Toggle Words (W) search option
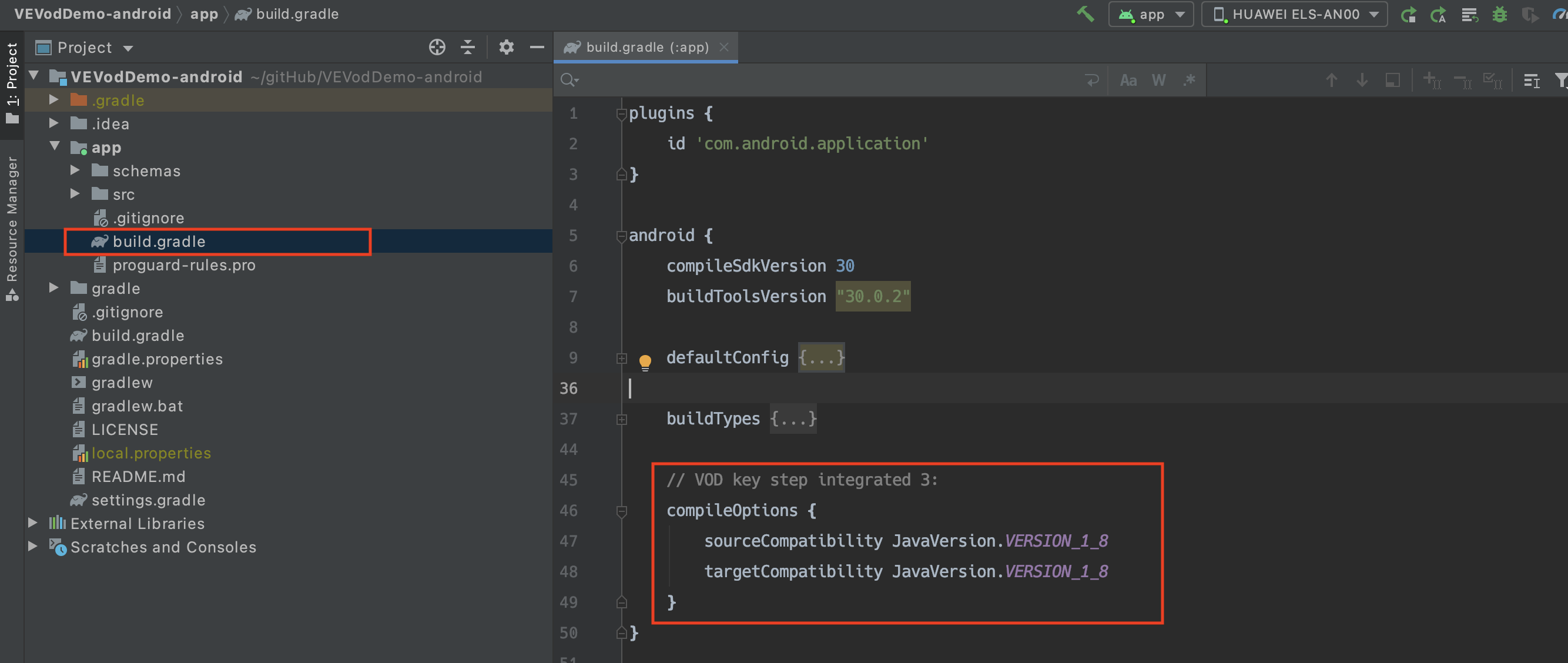Image resolution: width=1568 pixels, height=663 pixels. click(1158, 80)
